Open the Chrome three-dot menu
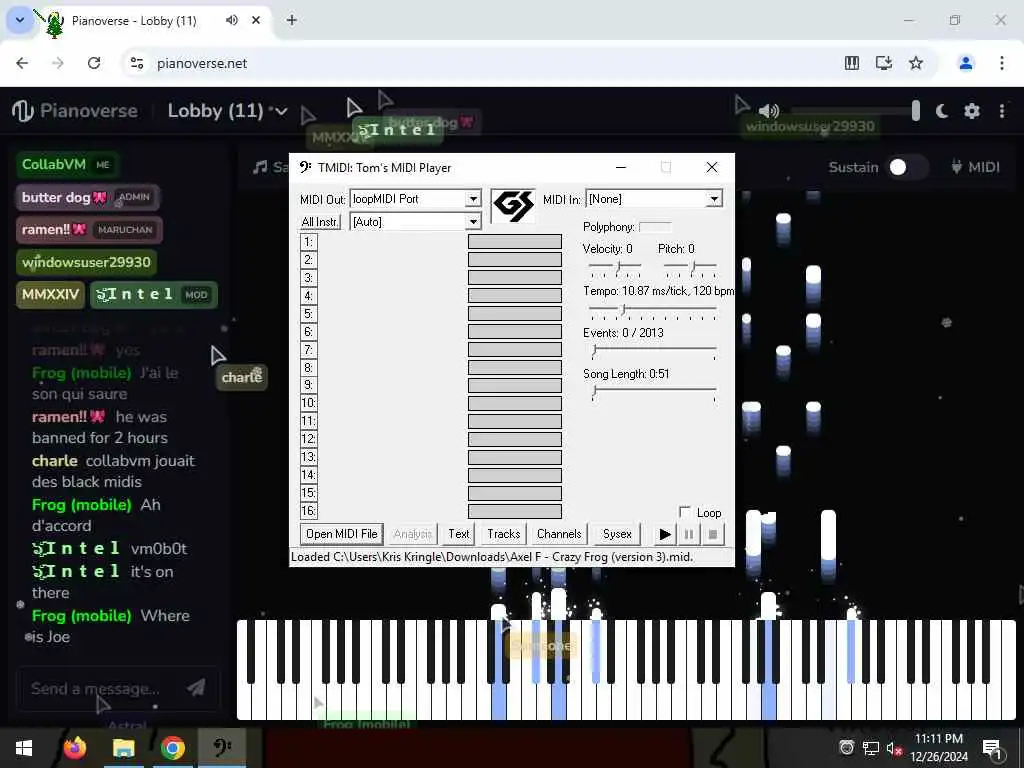Screen dimensions: 1024x768 tap(1002, 63)
